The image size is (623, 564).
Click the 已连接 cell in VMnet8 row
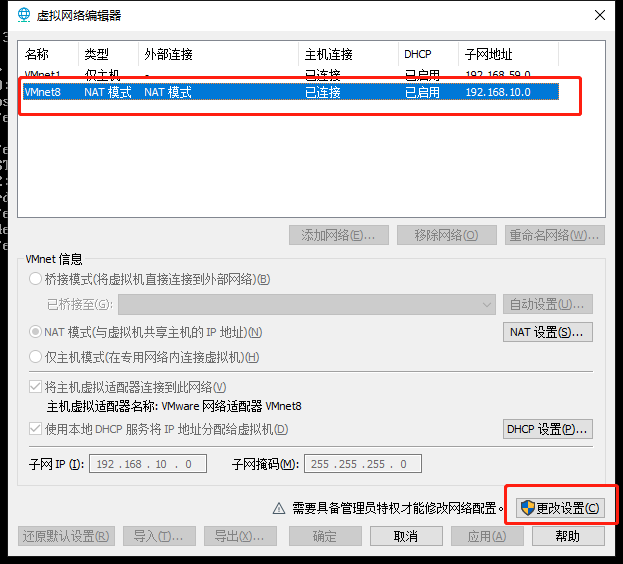click(x=323, y=92)
